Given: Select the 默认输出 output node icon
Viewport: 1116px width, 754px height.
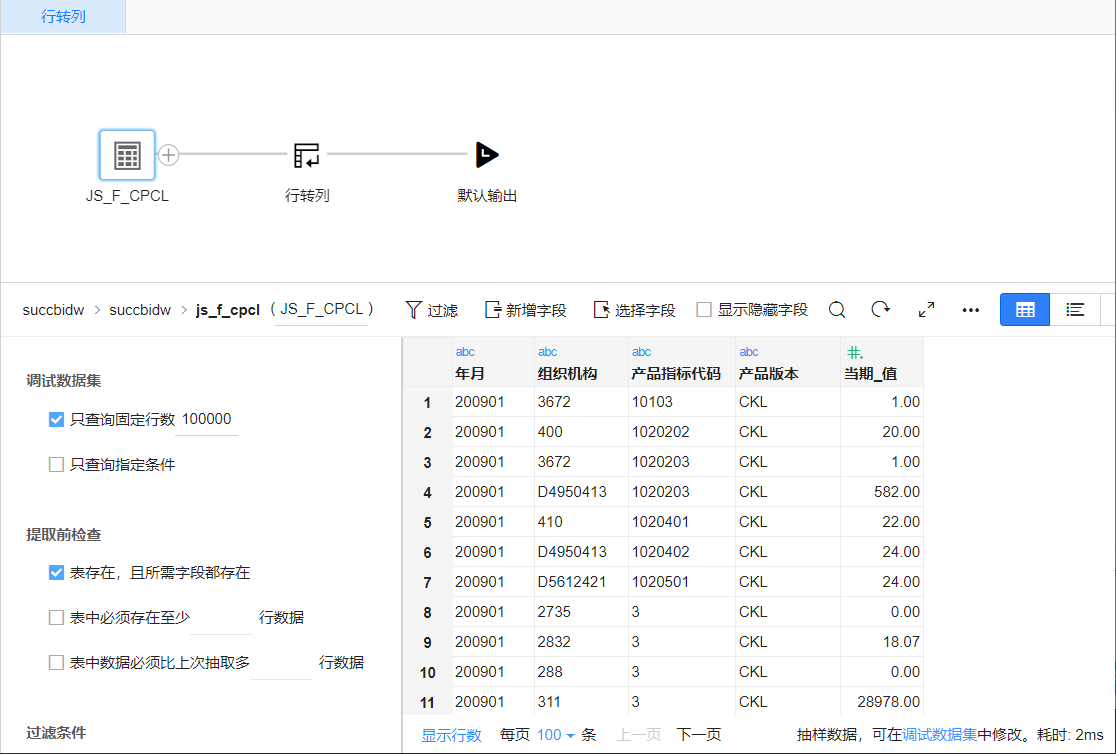Looking at the screenshot, I should pos(487,155).
